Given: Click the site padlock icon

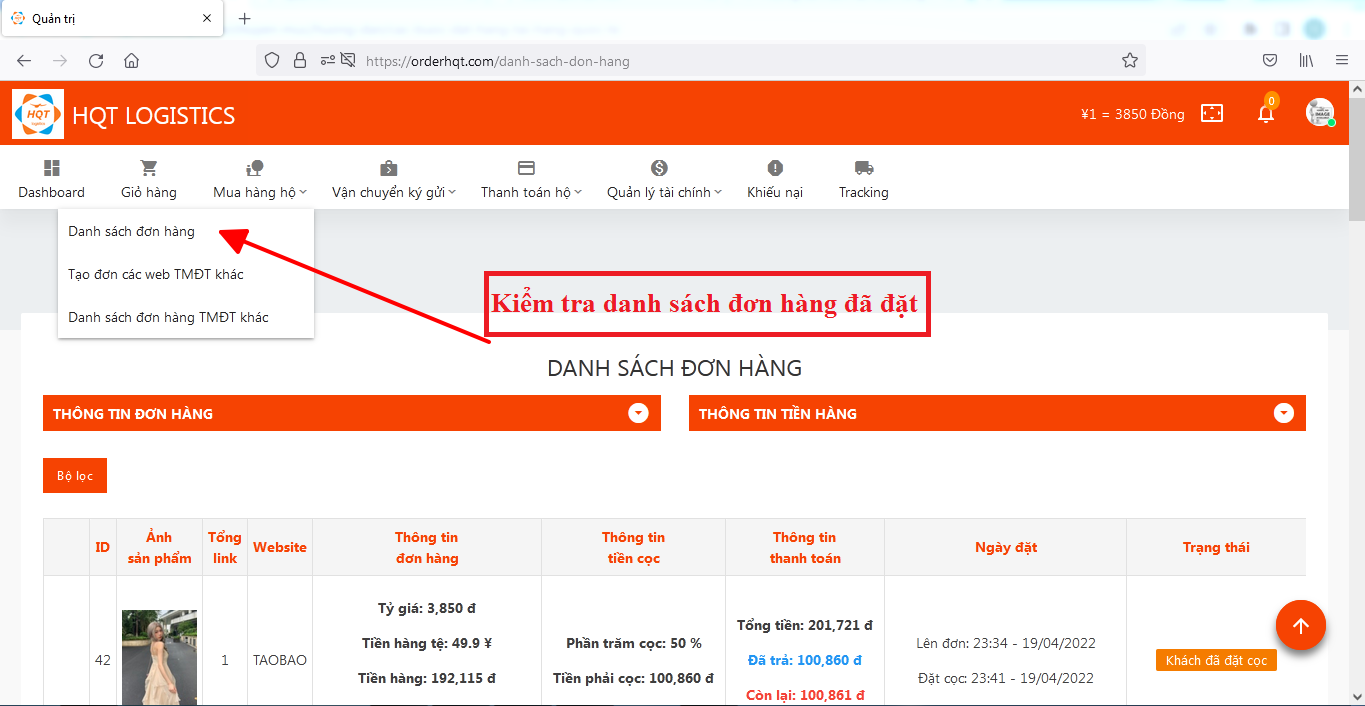Looking at the screenshot, I should coord(299,61).
